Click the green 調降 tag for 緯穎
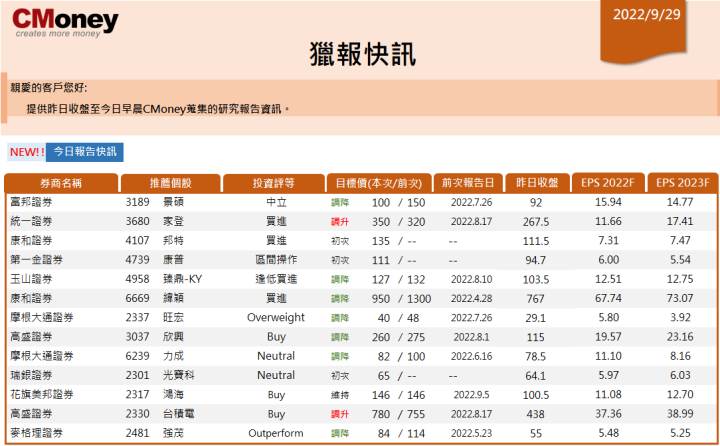This screenshot has width=720, height=446. (340, 299)
